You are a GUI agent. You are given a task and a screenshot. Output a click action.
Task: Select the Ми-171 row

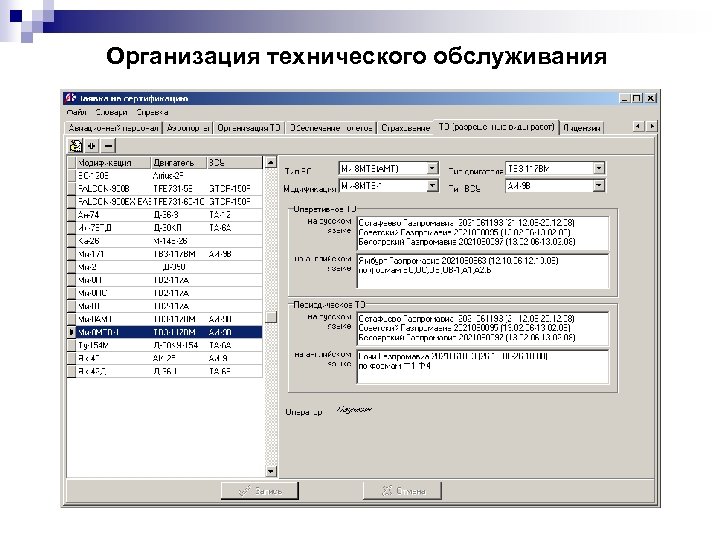tap(165, 254)
